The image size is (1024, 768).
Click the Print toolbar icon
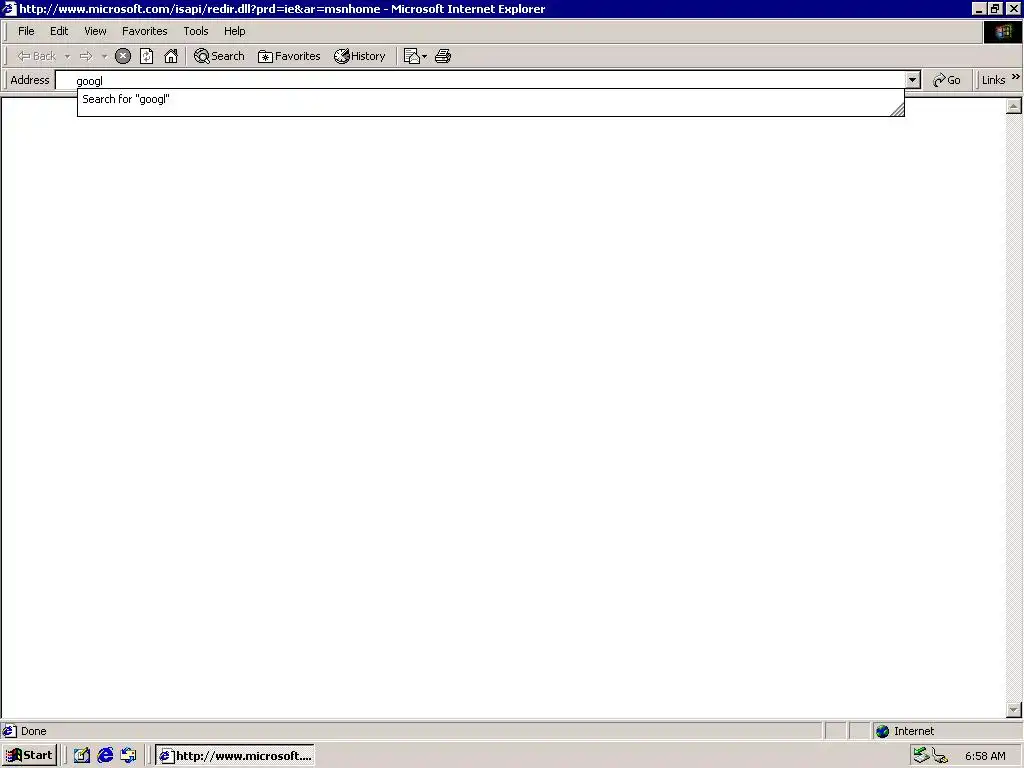(x=443, y=56)
